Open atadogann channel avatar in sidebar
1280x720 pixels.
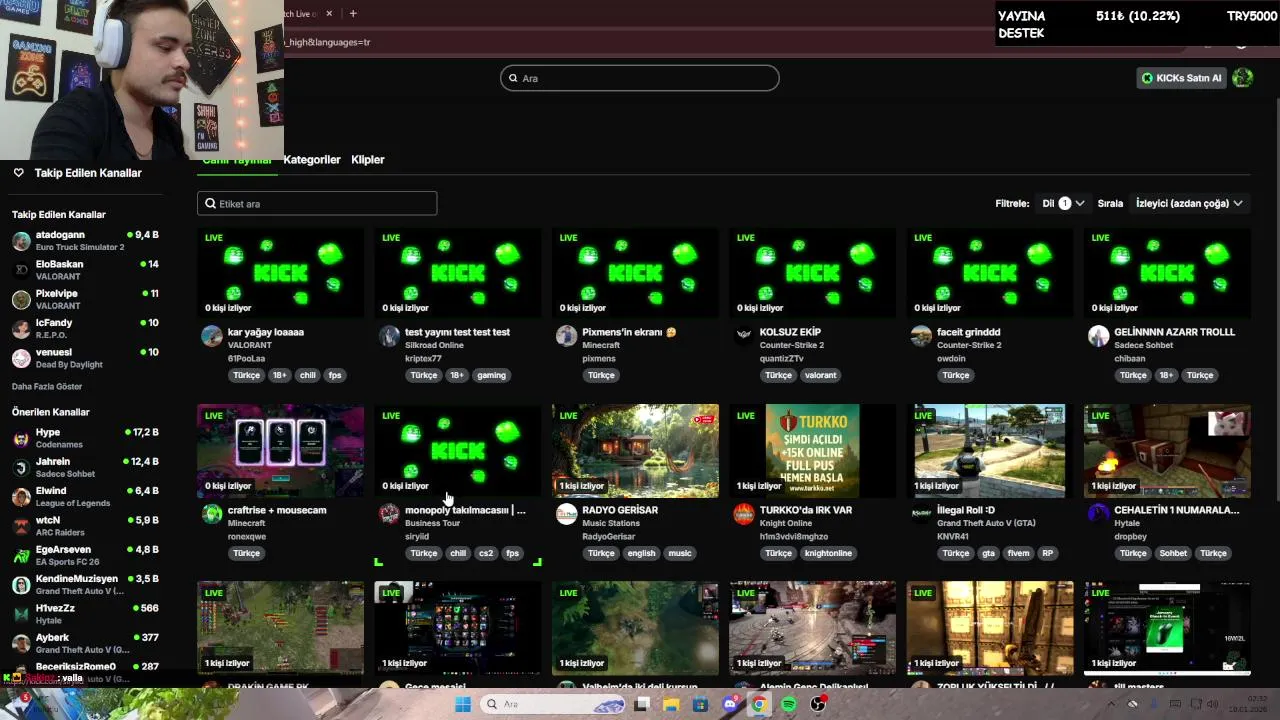click(21, 240)
